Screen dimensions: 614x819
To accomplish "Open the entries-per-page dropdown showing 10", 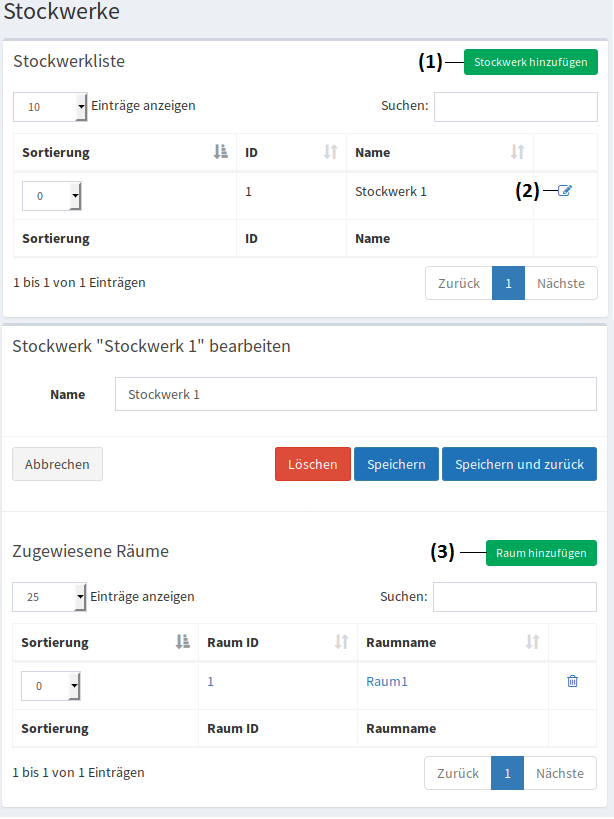I will point(50,106).
